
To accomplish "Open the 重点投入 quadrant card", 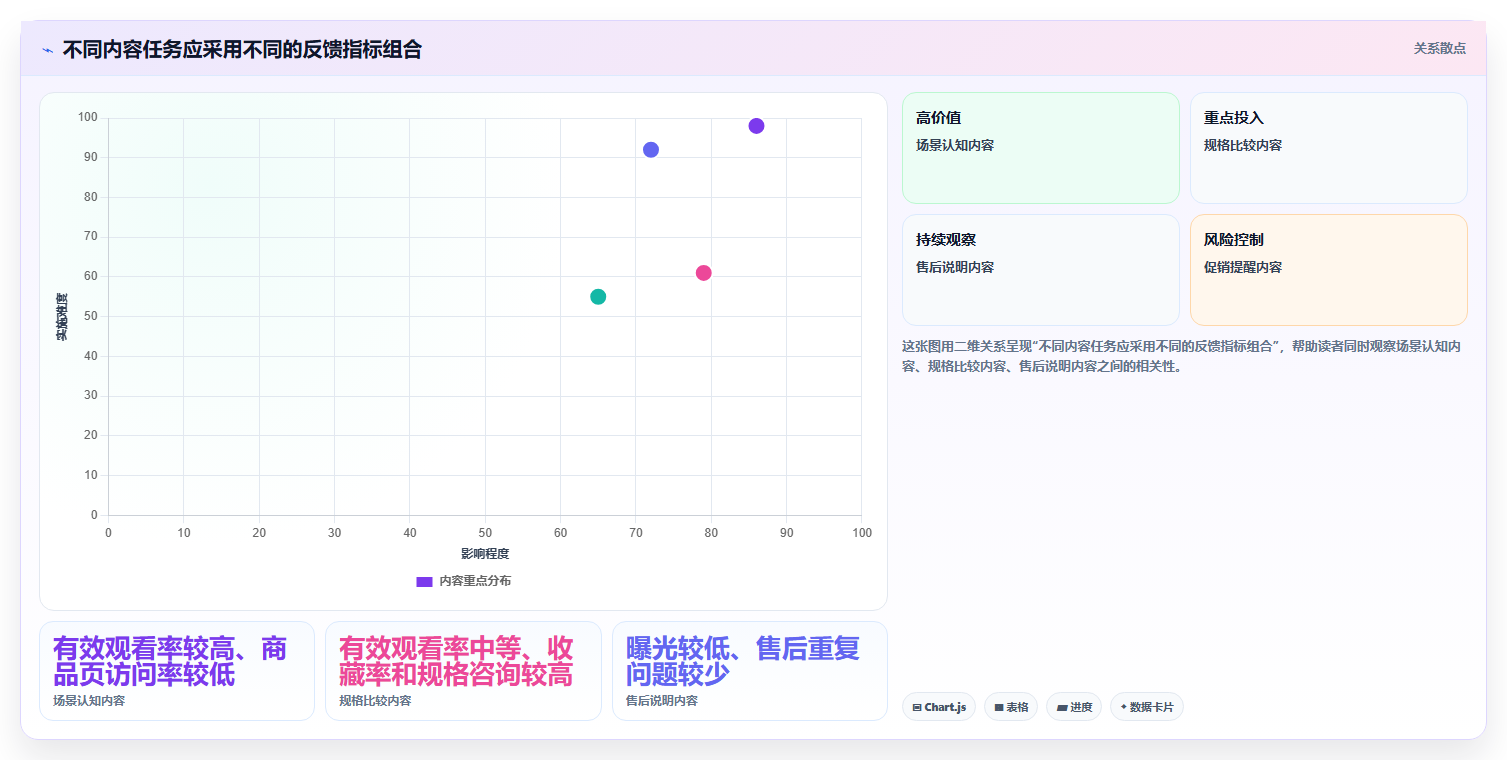I will click(x=1329, y=148).
